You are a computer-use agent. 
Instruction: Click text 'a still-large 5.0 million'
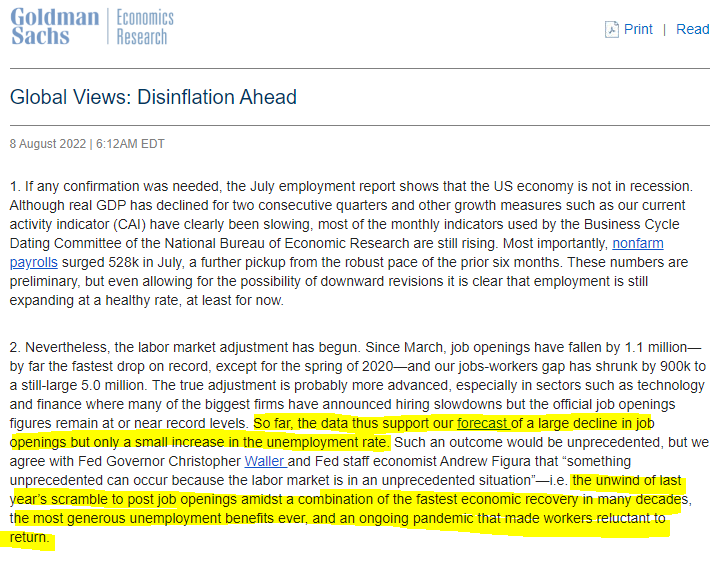tap(77, 385)
